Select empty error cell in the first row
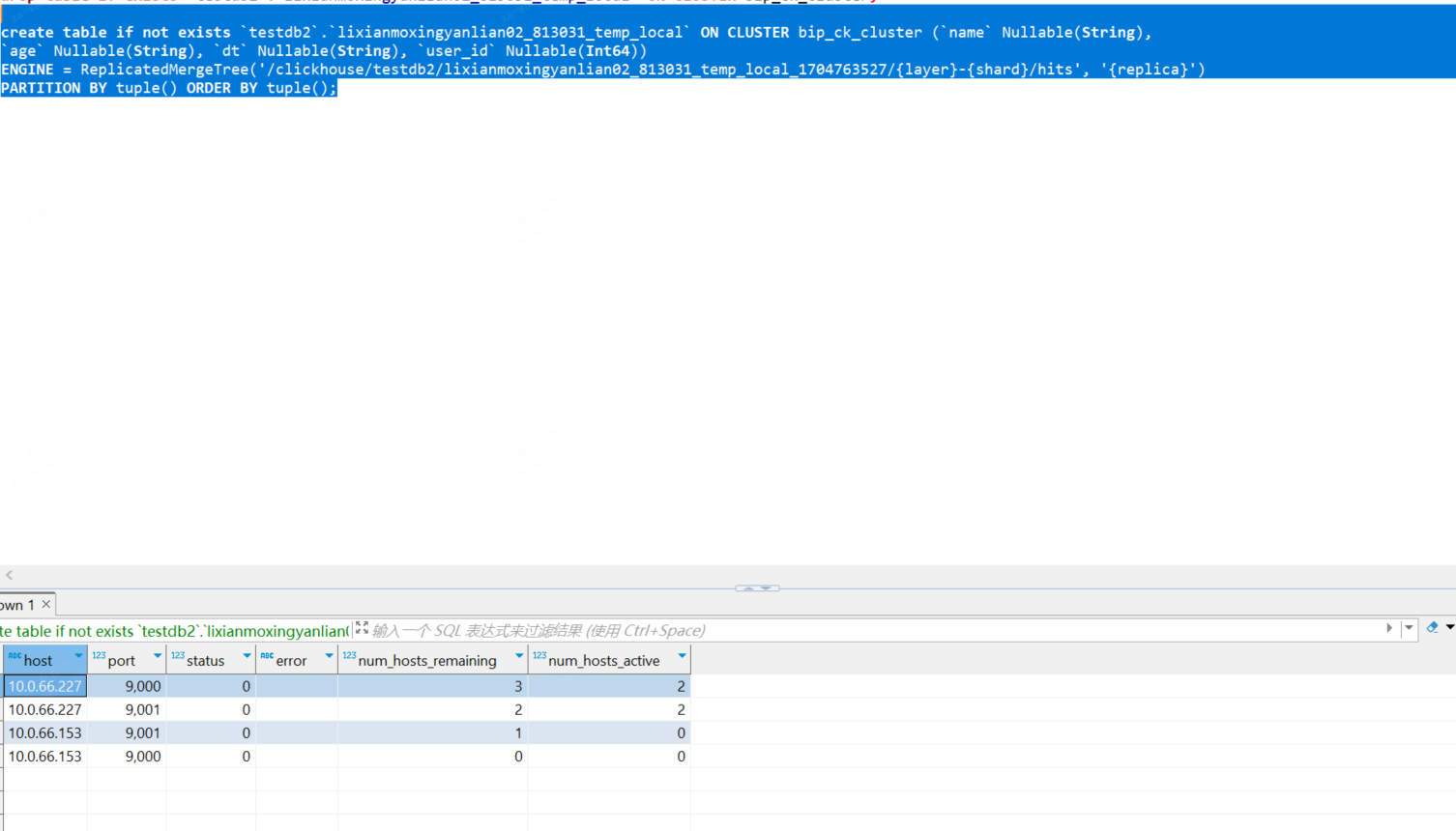This screenshot has height=831, width=1456. coord(297,686)
